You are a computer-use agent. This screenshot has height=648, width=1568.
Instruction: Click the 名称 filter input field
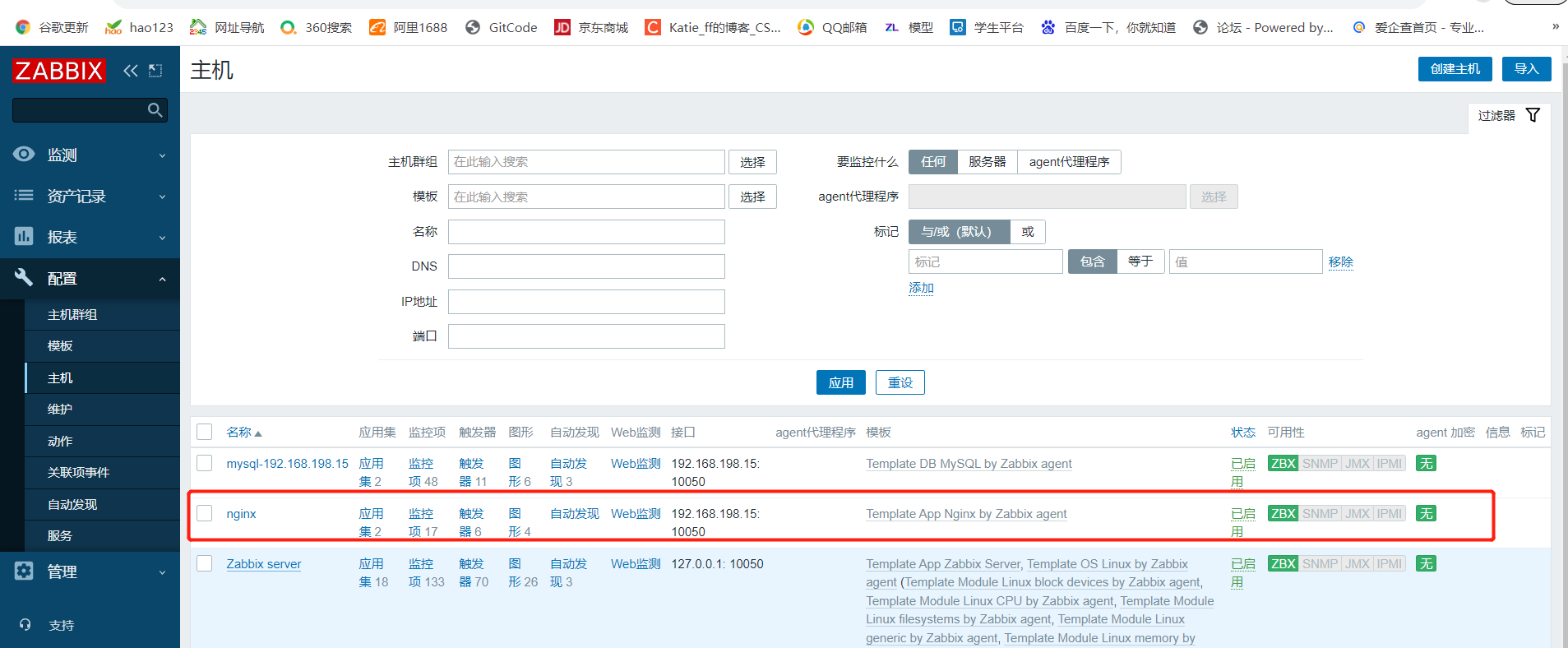click(586, 232)
